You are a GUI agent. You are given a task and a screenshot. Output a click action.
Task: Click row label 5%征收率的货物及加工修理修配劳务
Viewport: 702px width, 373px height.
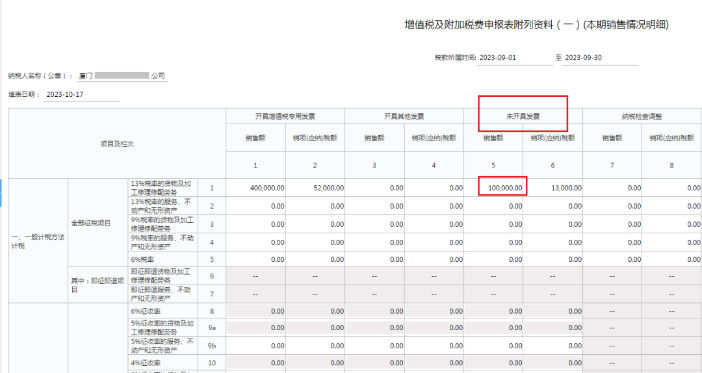[162, 327]
